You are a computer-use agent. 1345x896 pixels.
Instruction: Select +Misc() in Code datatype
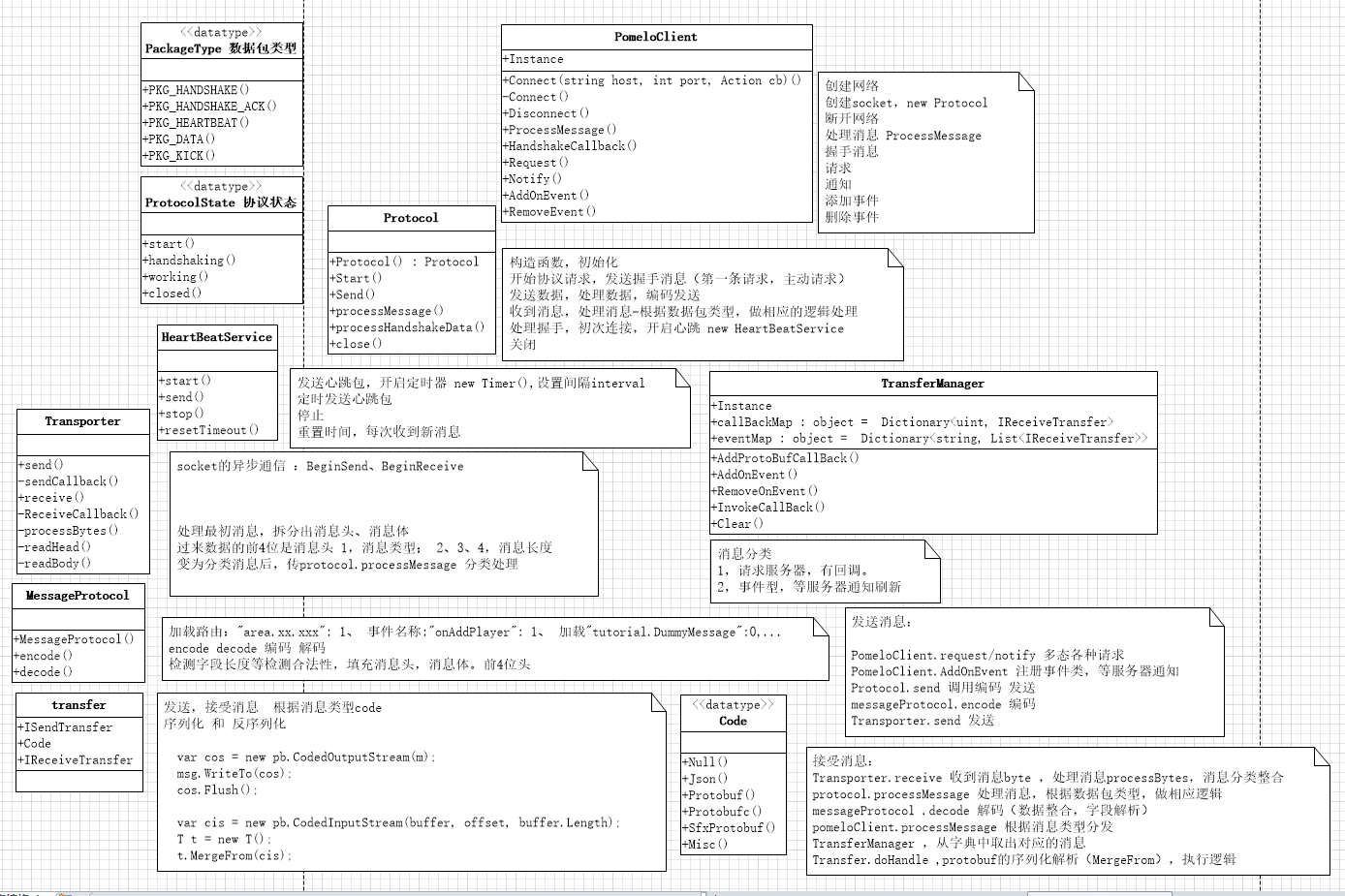click(x=706, y=845)
